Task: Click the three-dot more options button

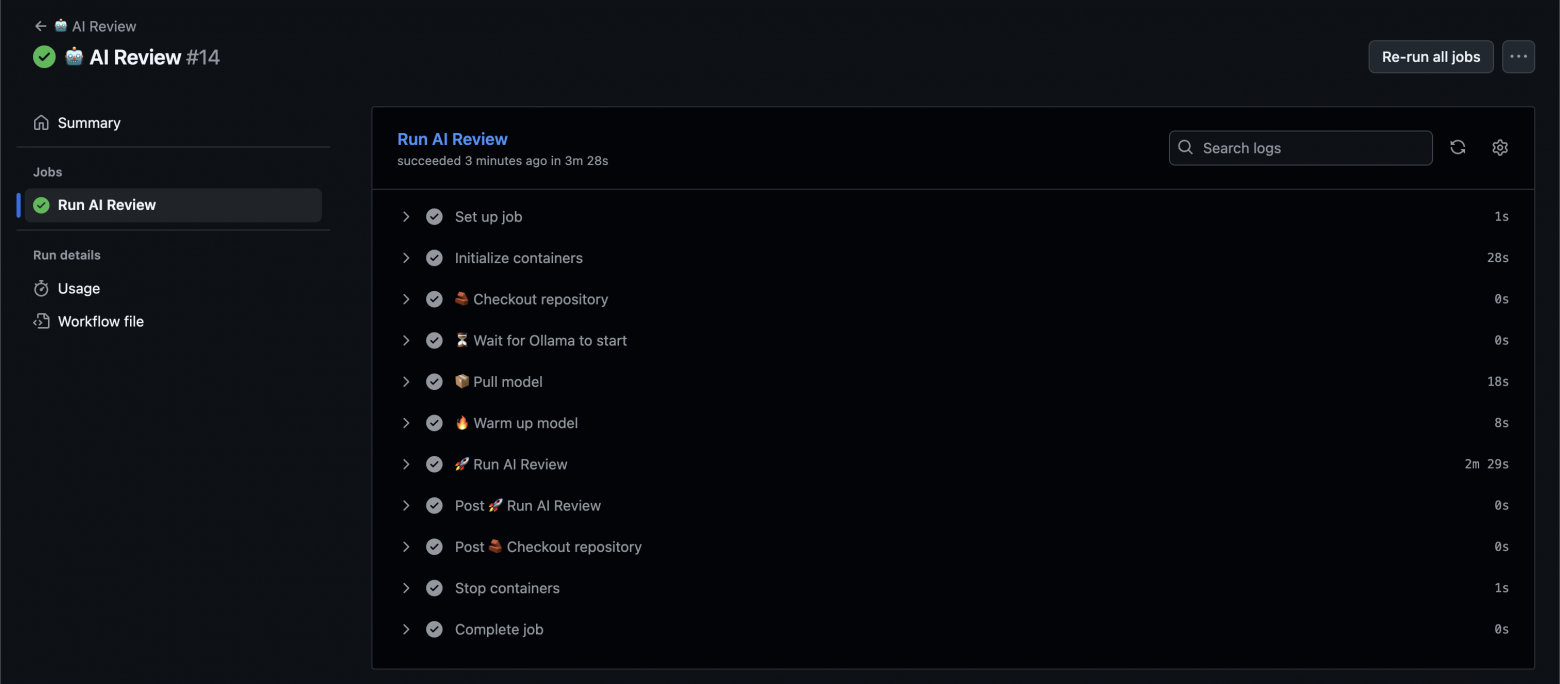Action: [1518, 57]
